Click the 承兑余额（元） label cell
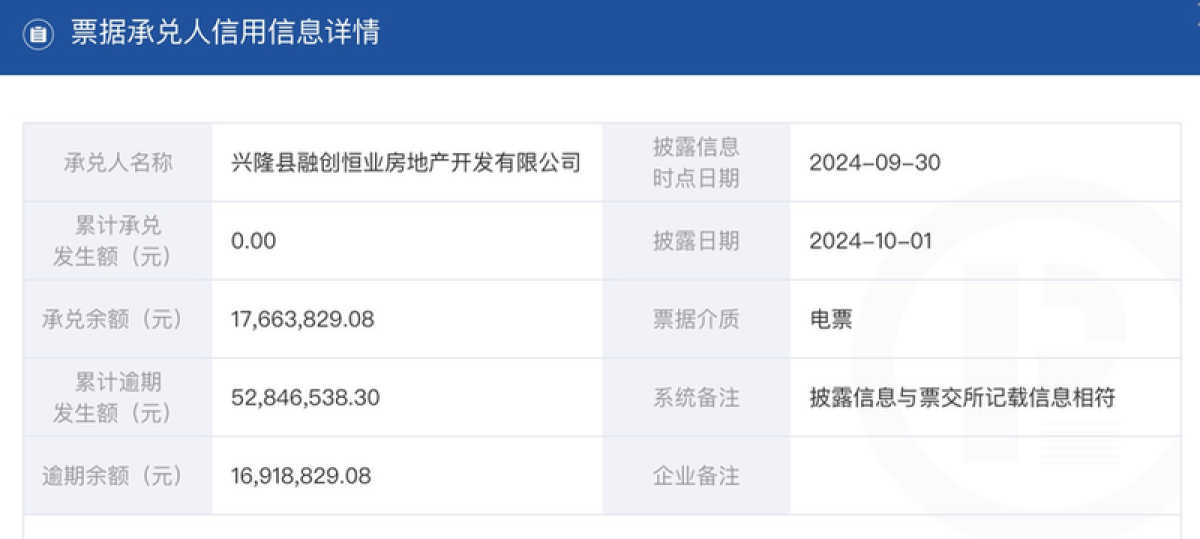This screenshot has width=1200, height=539. (x=118, y=319)
